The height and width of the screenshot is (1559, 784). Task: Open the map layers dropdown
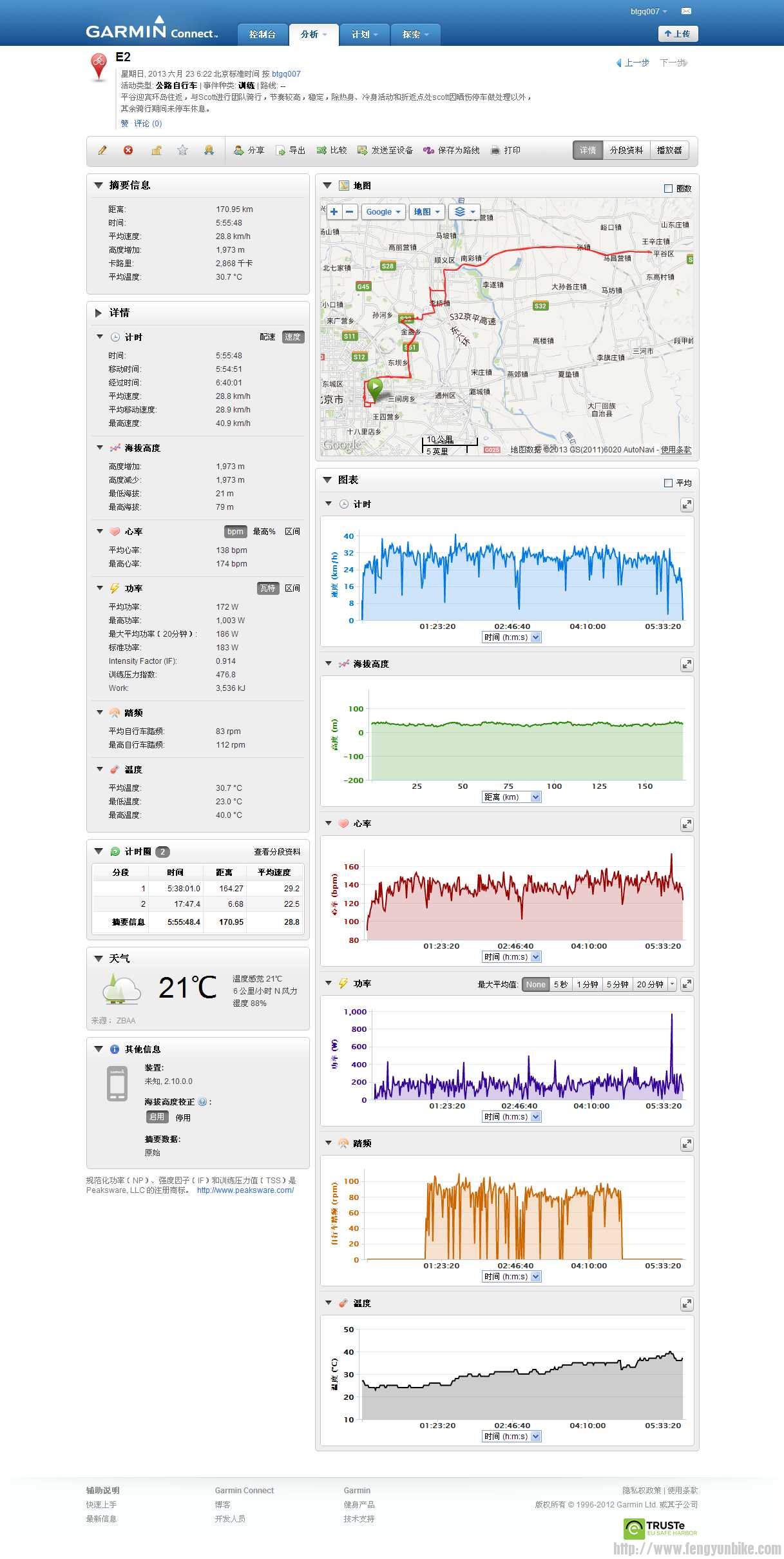[x=465, y=211]
